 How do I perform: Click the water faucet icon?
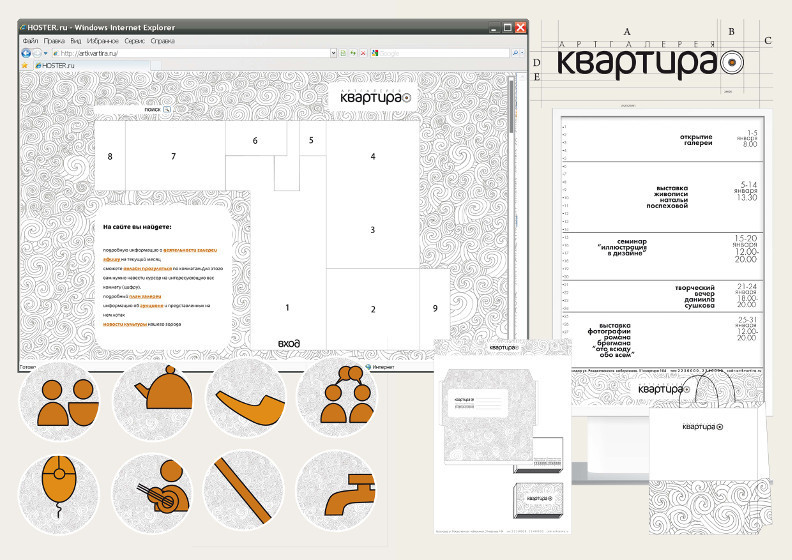(x=336, y=486)
